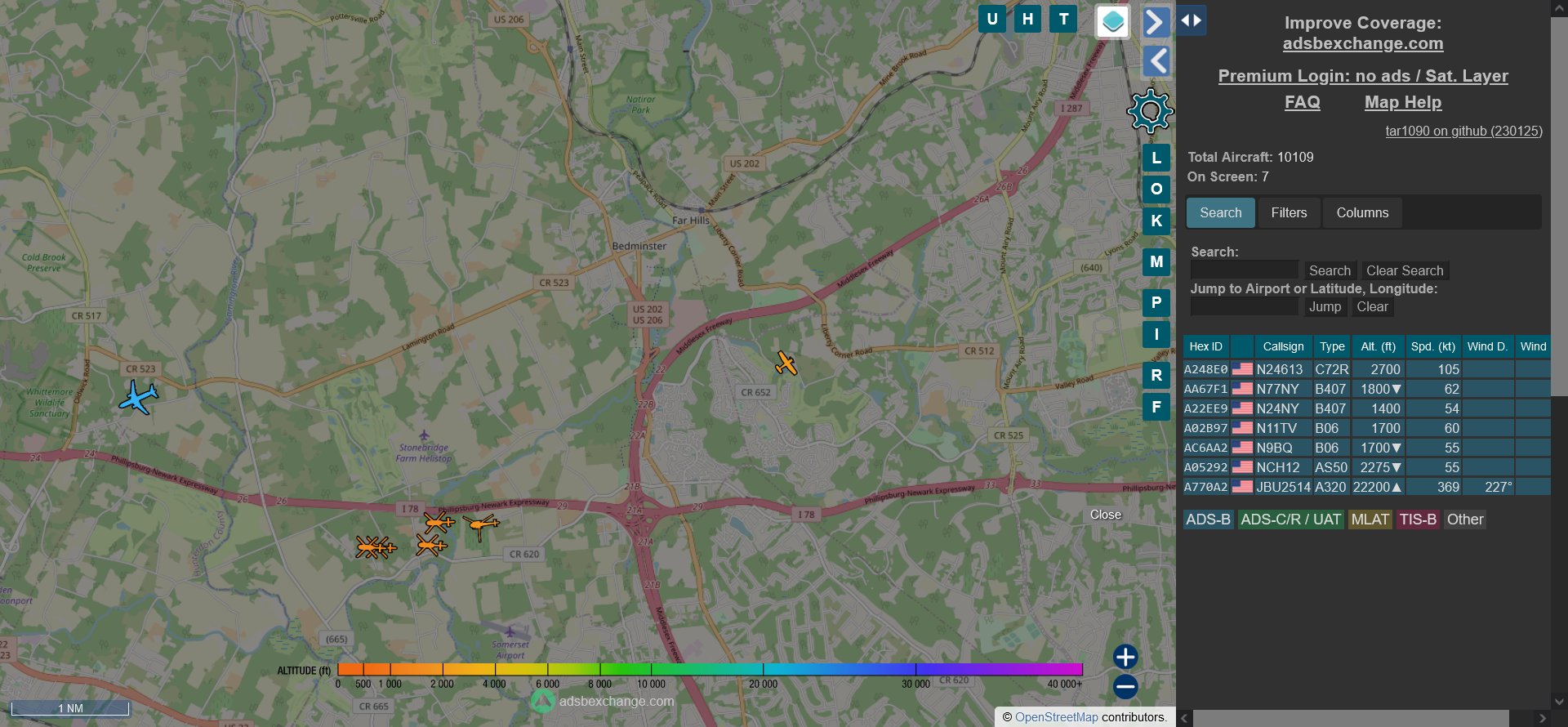Click the Jump button
This screenshot has width=1568, height=727.
pyautogui.click(x=1325, y=306)
